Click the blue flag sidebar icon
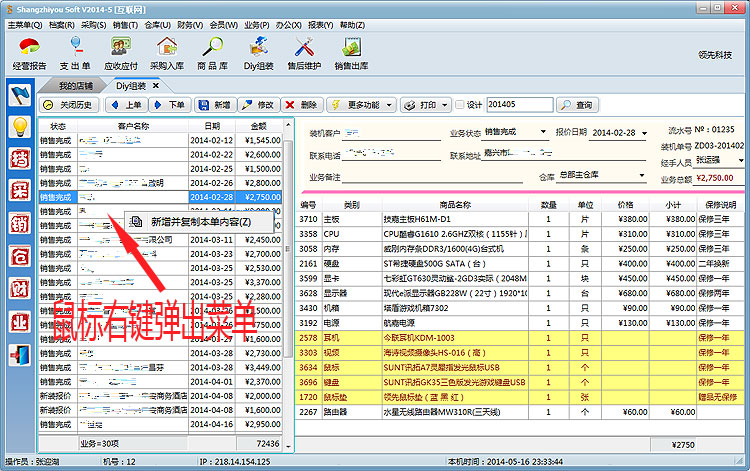Screen dimensions: 750x471 (x=20, y=95)
